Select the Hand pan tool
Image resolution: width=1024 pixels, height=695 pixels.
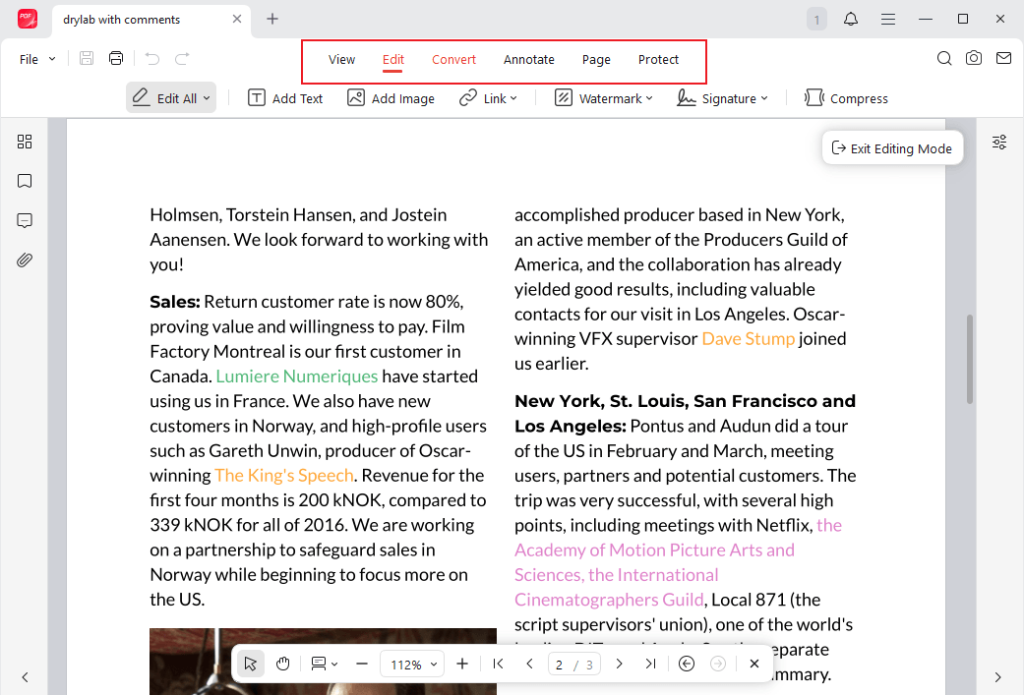point(283,663)
